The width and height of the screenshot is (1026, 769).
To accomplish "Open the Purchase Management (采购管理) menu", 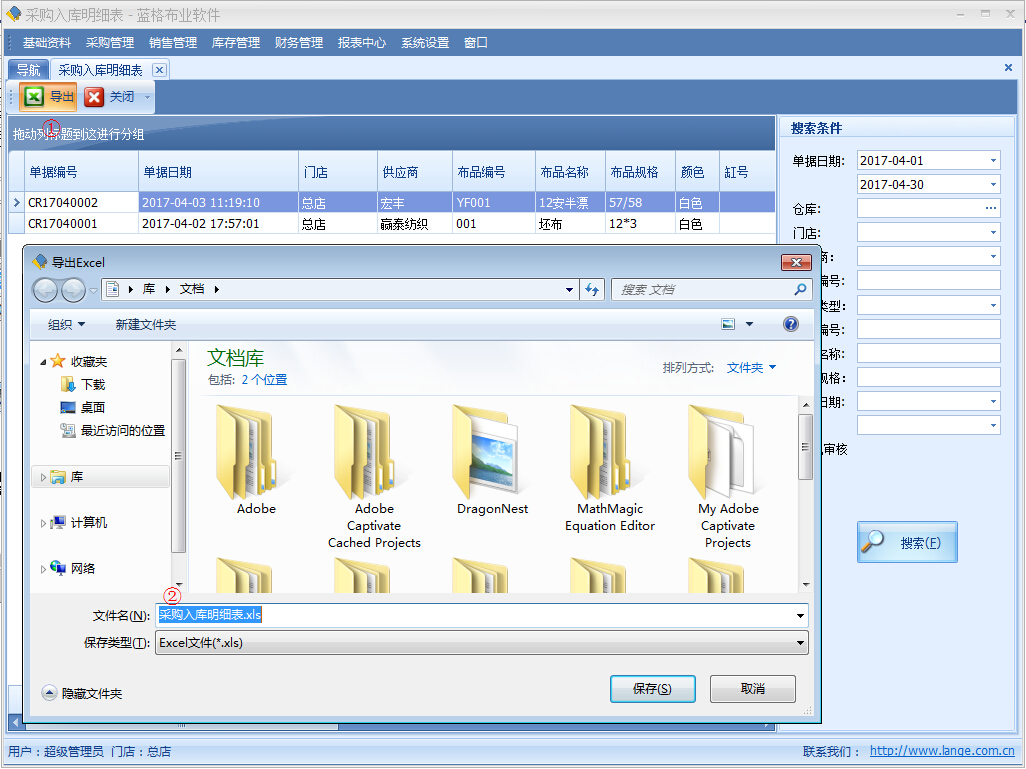I will pyautogui.click(x=109, y=43).
